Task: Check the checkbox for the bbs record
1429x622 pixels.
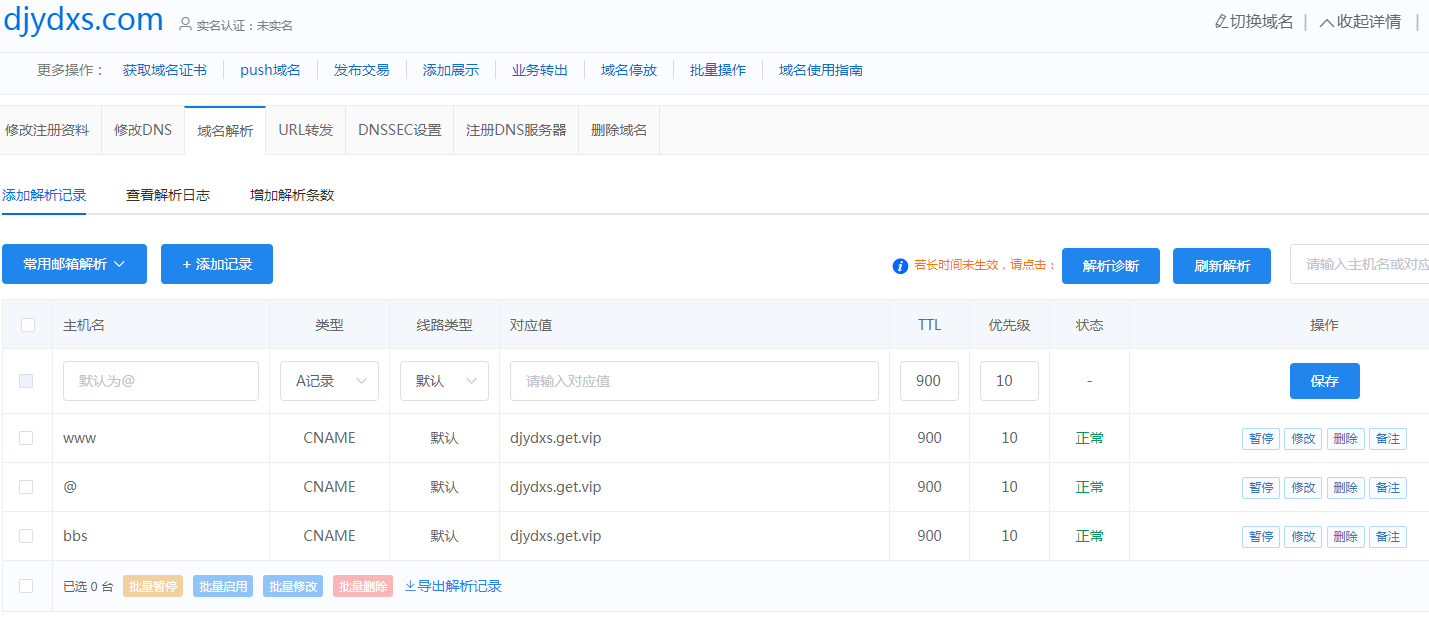Action: pyautogui.click(x=28, y=535)
